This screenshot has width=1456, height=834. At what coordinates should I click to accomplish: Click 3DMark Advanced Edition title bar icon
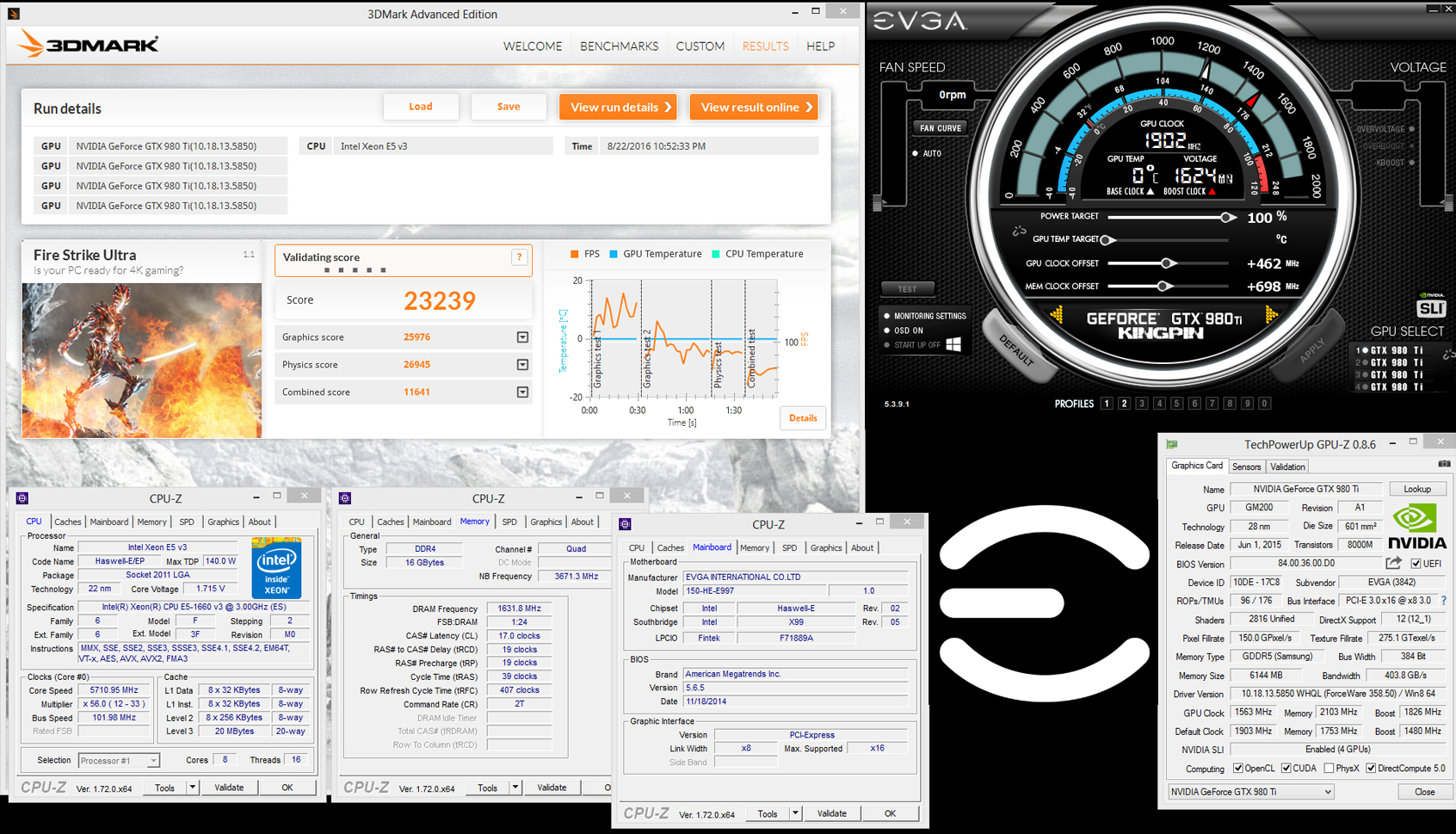tap(14, 14)
